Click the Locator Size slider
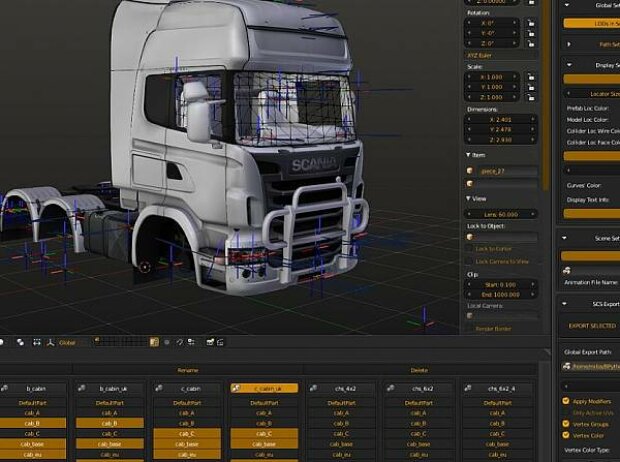Screen dimensions: 620x462 pyautogui.click(x=592, y=94)
